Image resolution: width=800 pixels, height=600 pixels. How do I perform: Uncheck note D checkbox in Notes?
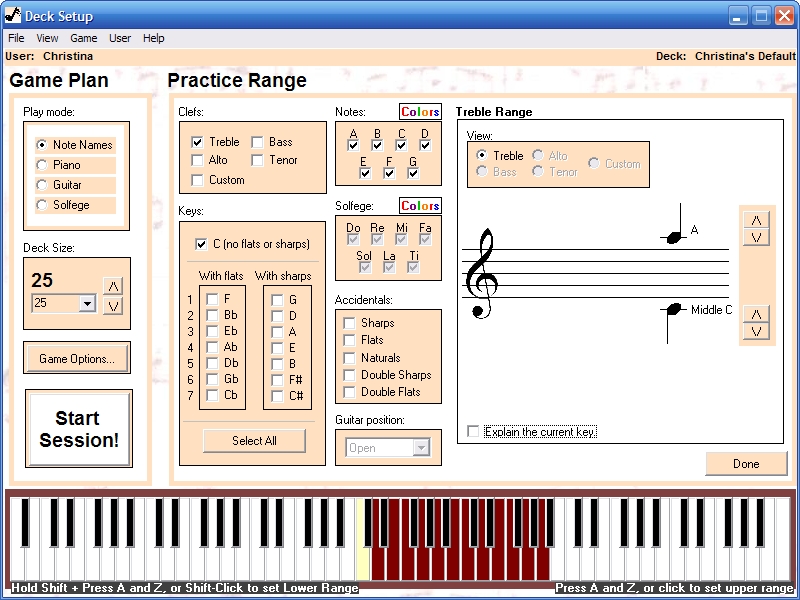(425, 145)
